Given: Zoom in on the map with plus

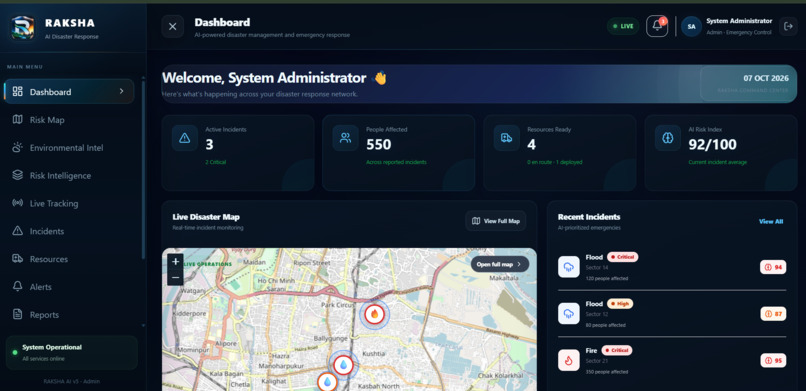Looking at the screenshot, I should coord(175,262).
